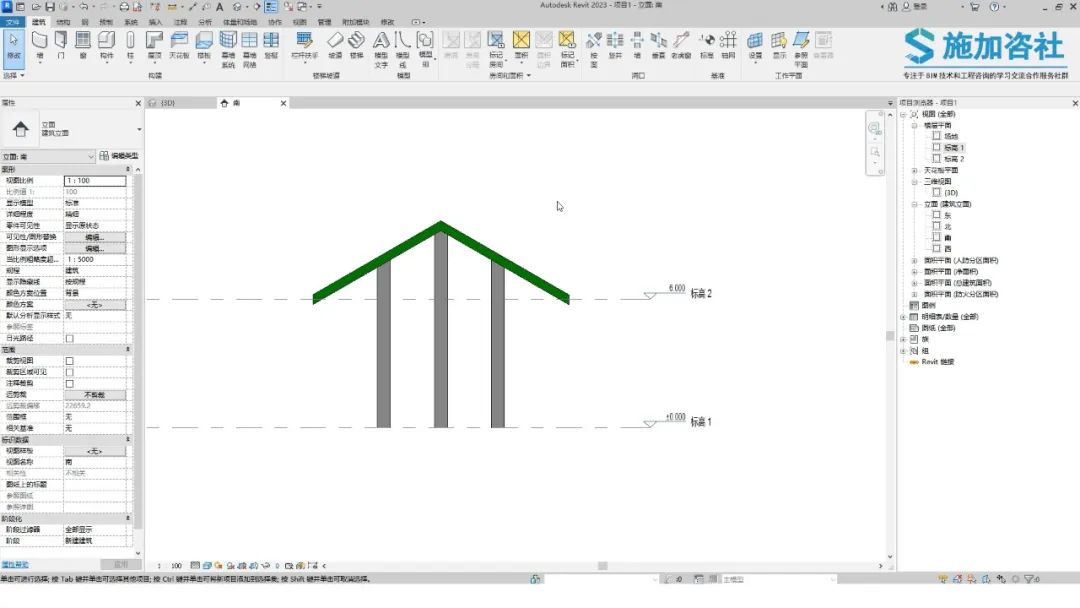Screen dimensions: 1080x608
Task: Expand the schedules (明细表/数量) tree node
Action: click(903, 317)
